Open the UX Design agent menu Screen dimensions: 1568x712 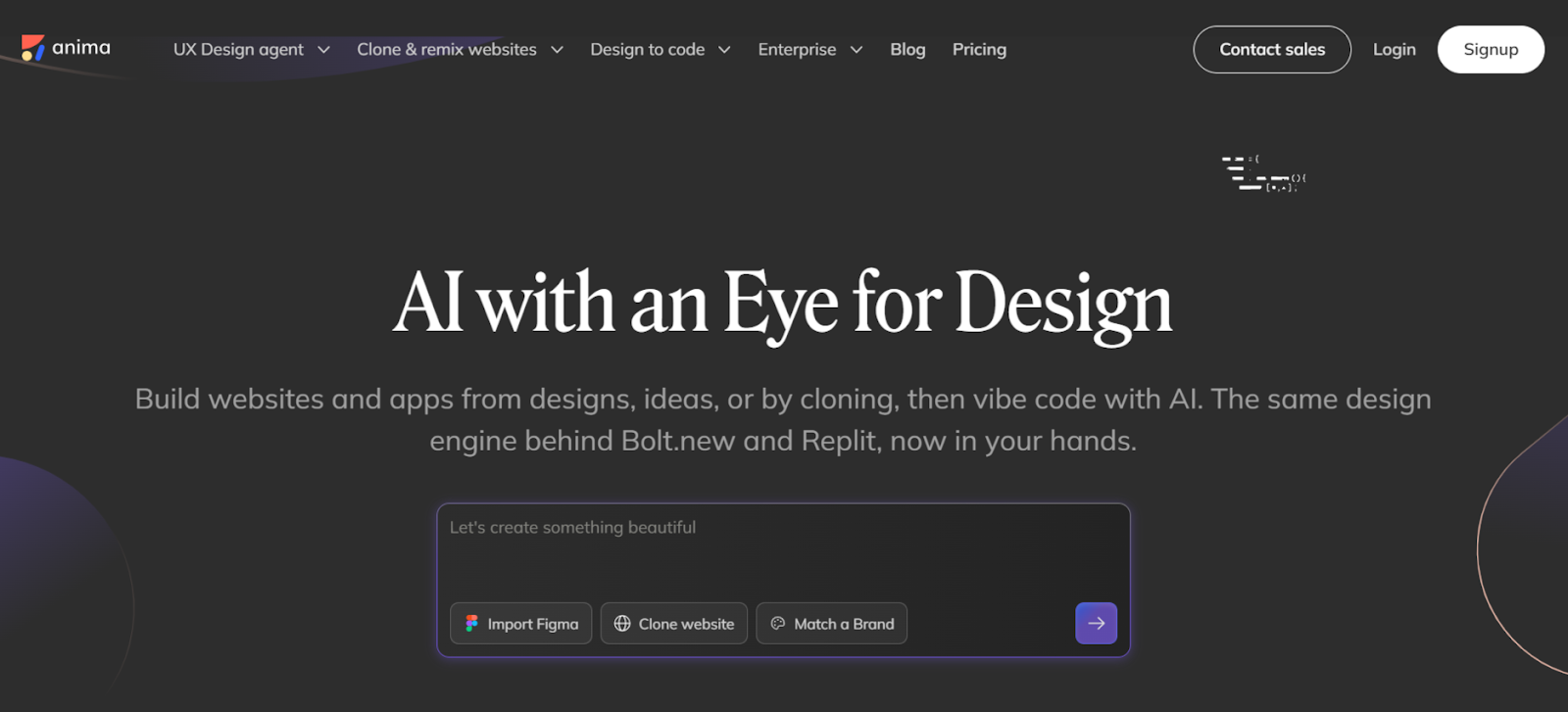251,49
